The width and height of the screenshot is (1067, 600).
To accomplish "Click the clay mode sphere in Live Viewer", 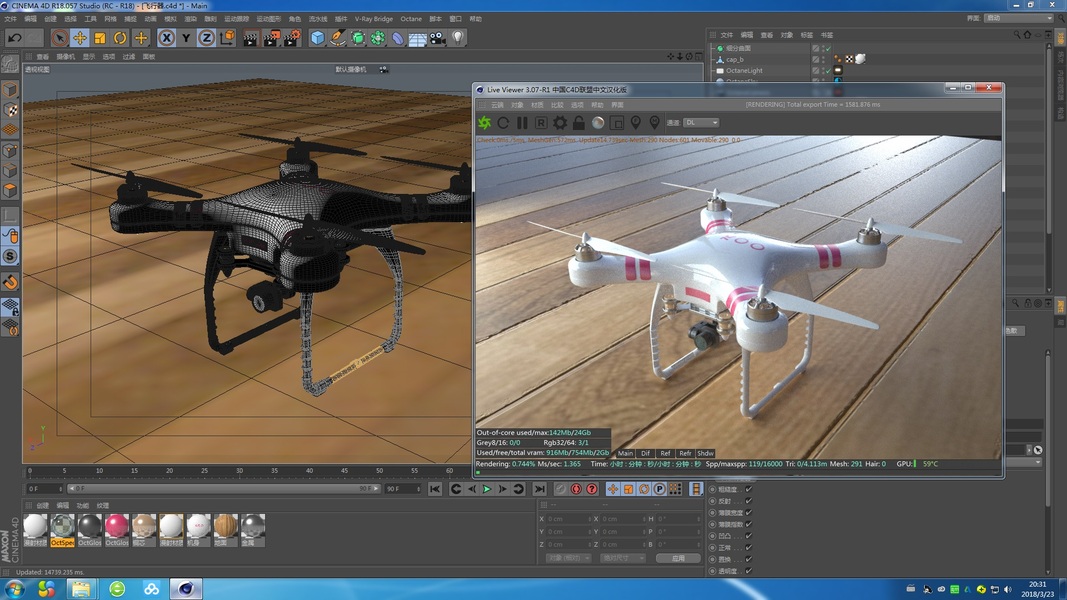I will (597, 122).
